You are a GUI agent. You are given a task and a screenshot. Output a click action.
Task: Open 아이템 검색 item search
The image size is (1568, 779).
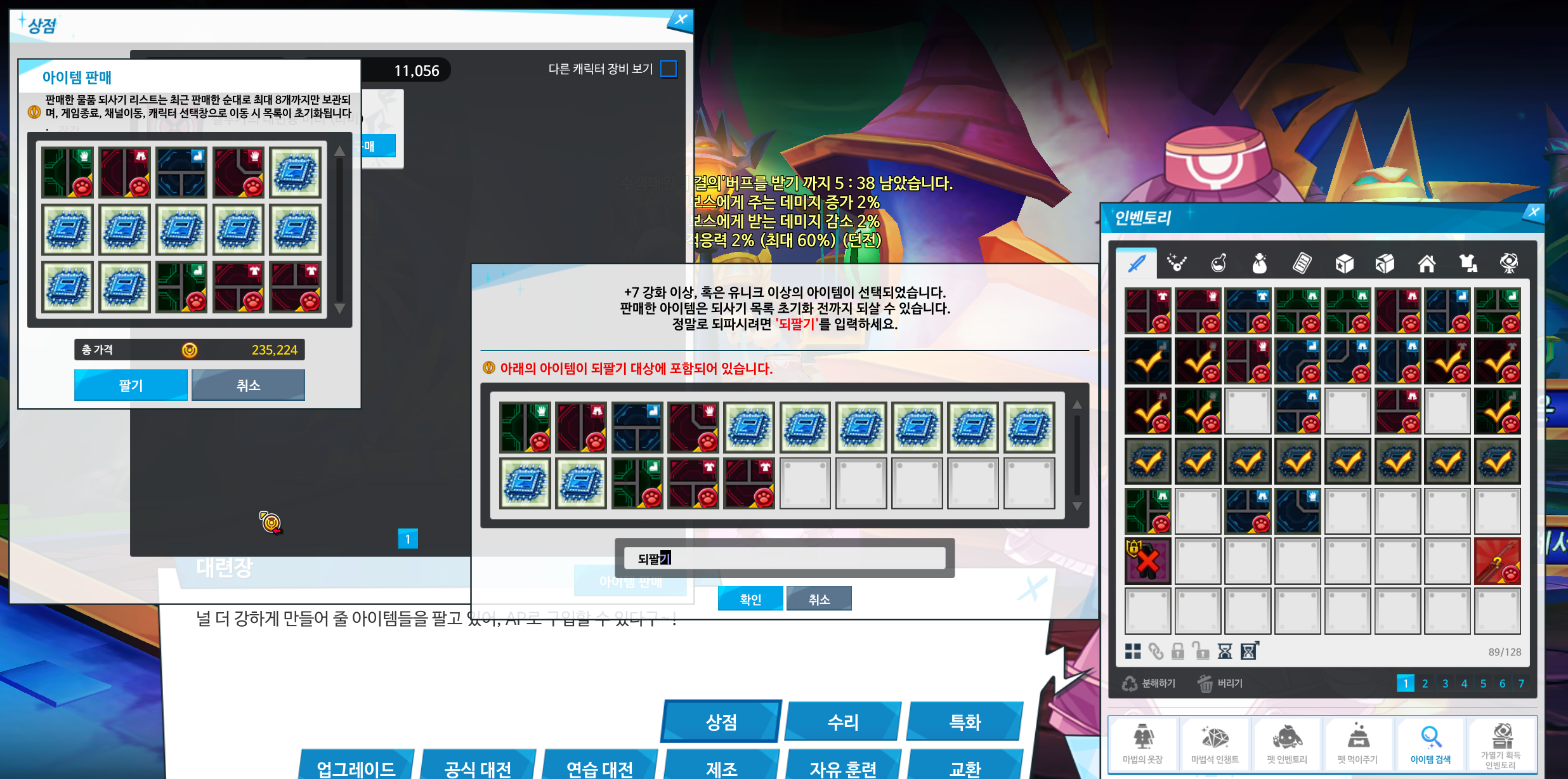pyautogui.click(x=1430, y=744)
